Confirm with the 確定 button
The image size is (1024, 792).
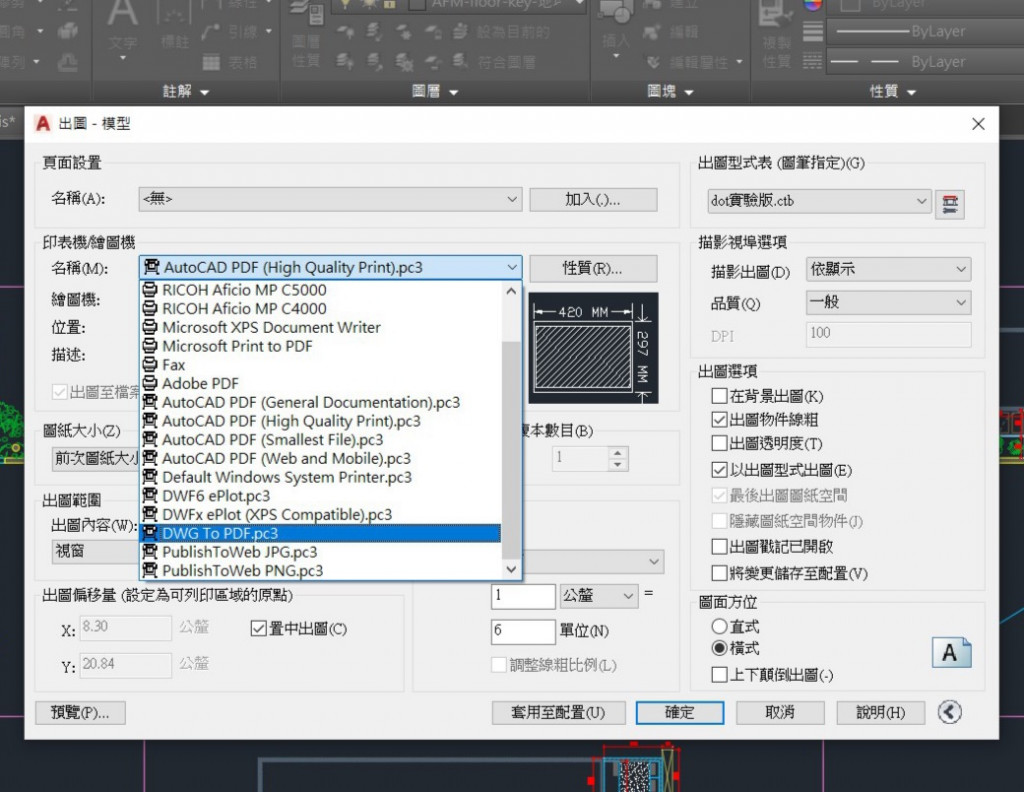point(680,712)
